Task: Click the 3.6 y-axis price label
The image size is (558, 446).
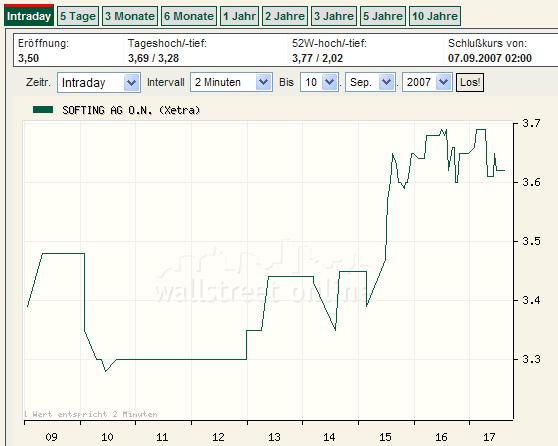Action: [531, 183]
